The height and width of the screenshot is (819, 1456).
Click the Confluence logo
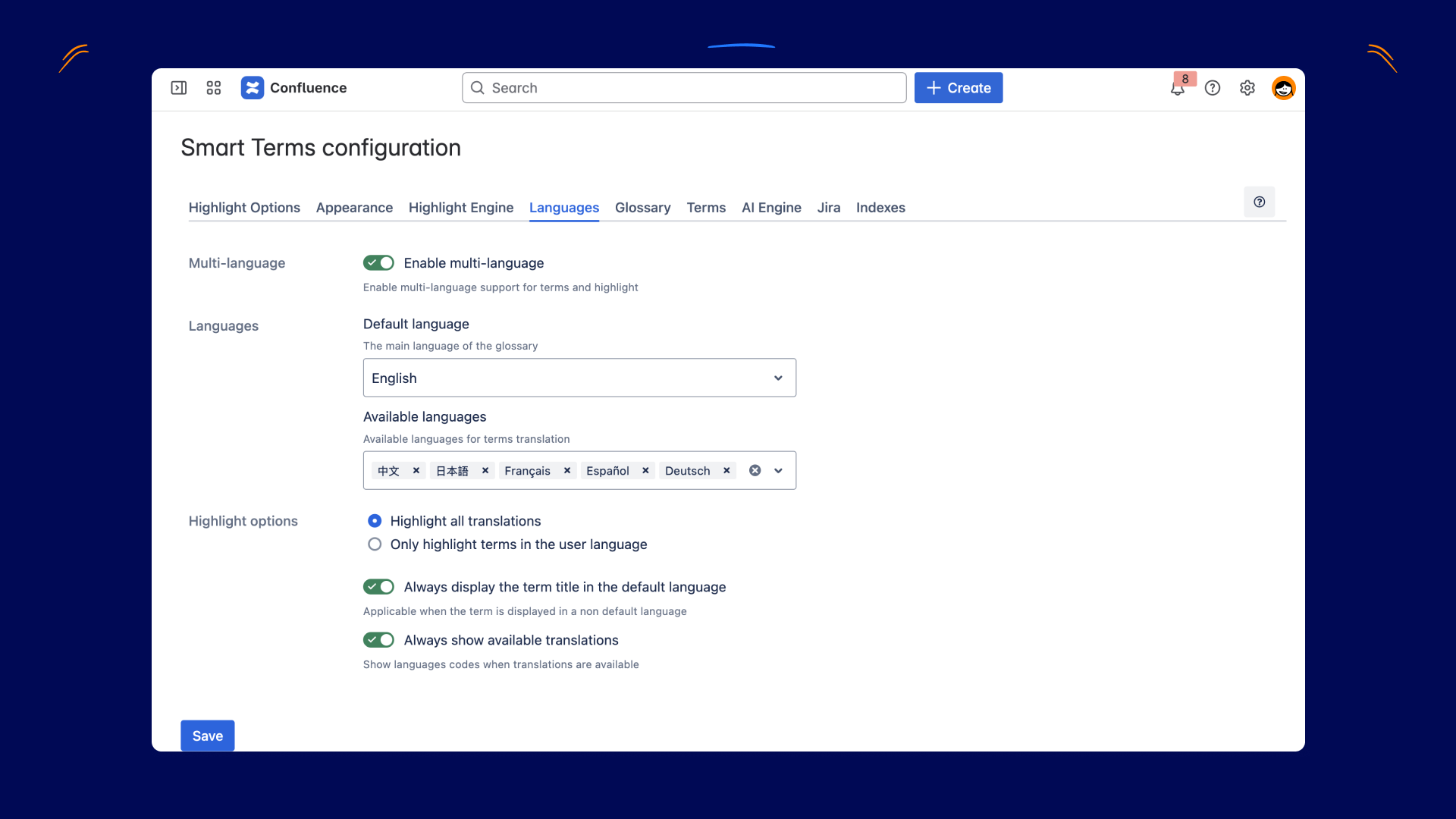click(253, 88)
